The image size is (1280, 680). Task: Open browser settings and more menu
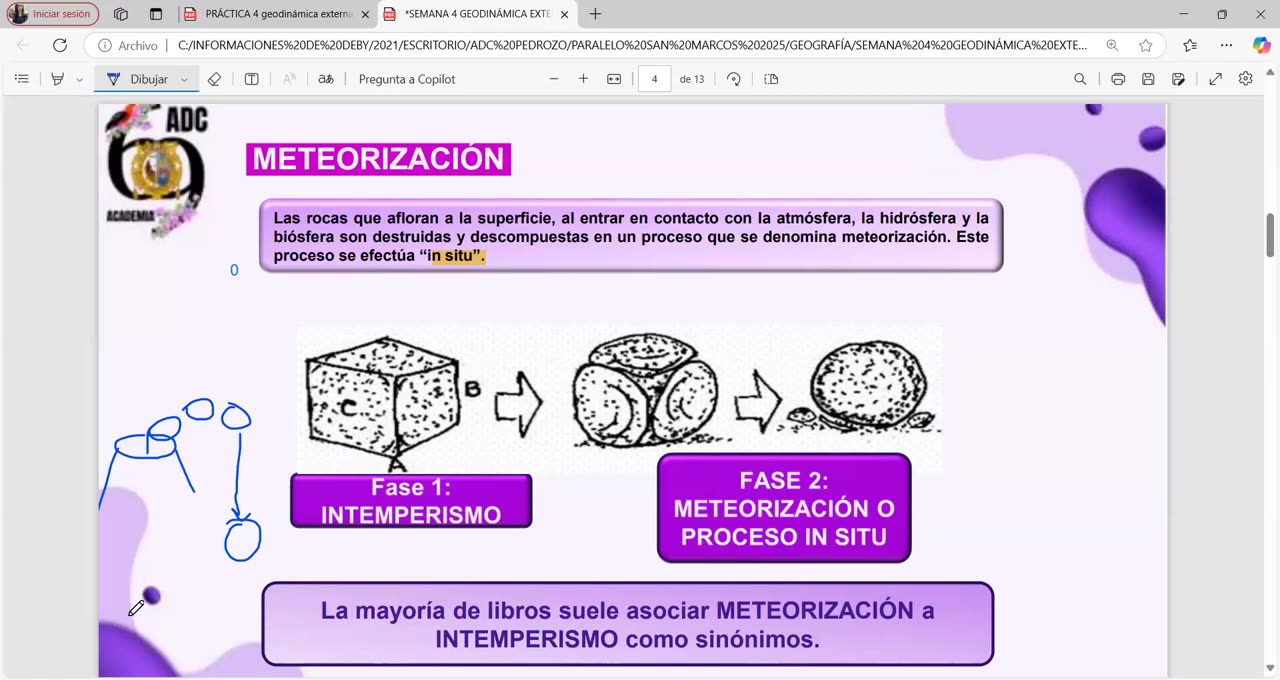pos(1226,45)
